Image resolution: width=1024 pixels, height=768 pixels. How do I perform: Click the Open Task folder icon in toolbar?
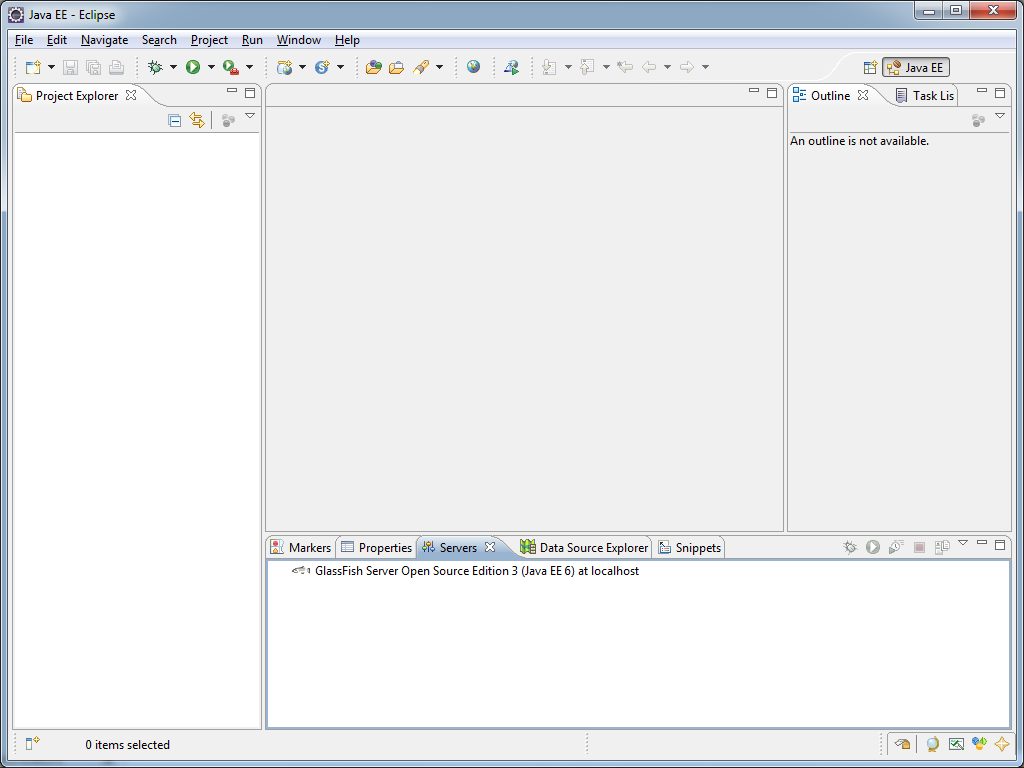[396, 67]
